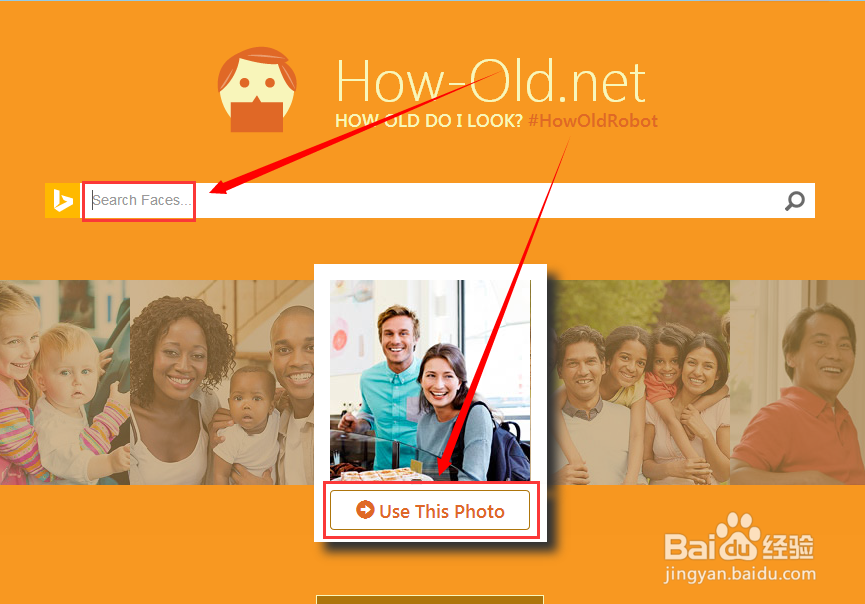Viewport: 865px width, 604px height.
Task: Click the Use This Photo button
Action: click(x=430, y=510)
